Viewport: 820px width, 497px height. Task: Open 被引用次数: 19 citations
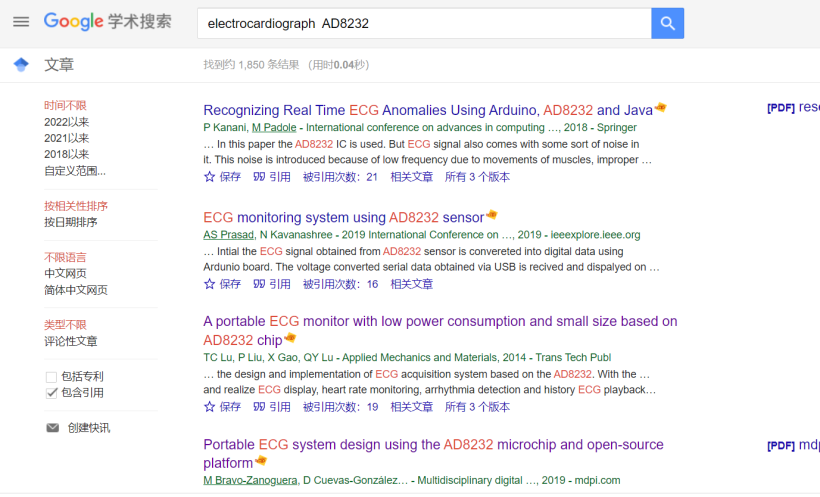340,407
